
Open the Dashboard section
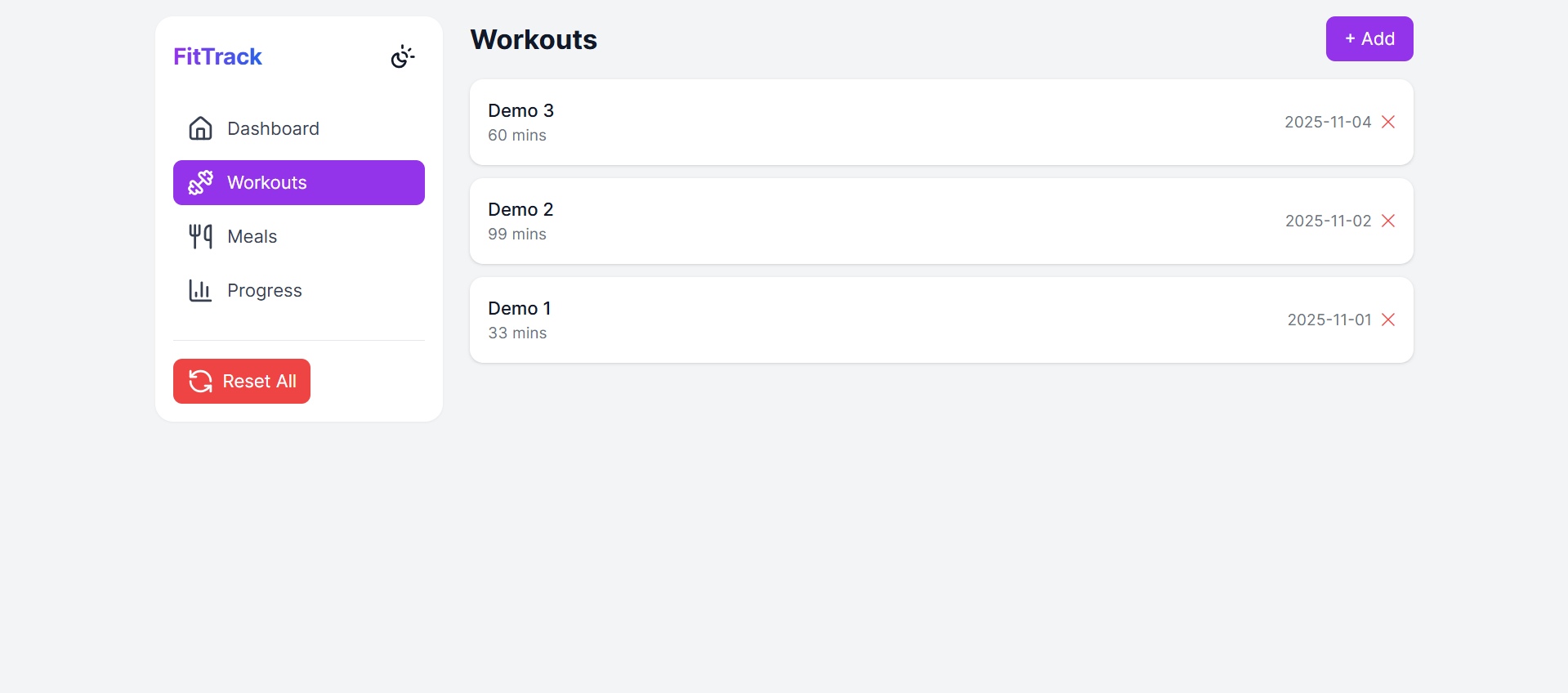pos(273,128)
